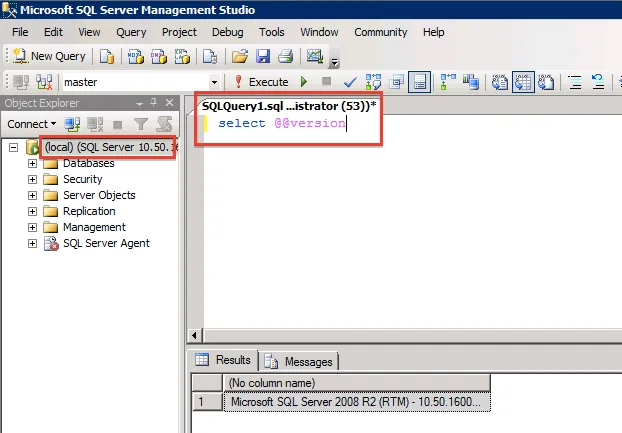The height and width of the screenshot is (433, 622).
Task: Click the Activity Monitor icon
Action: [315, 56]
